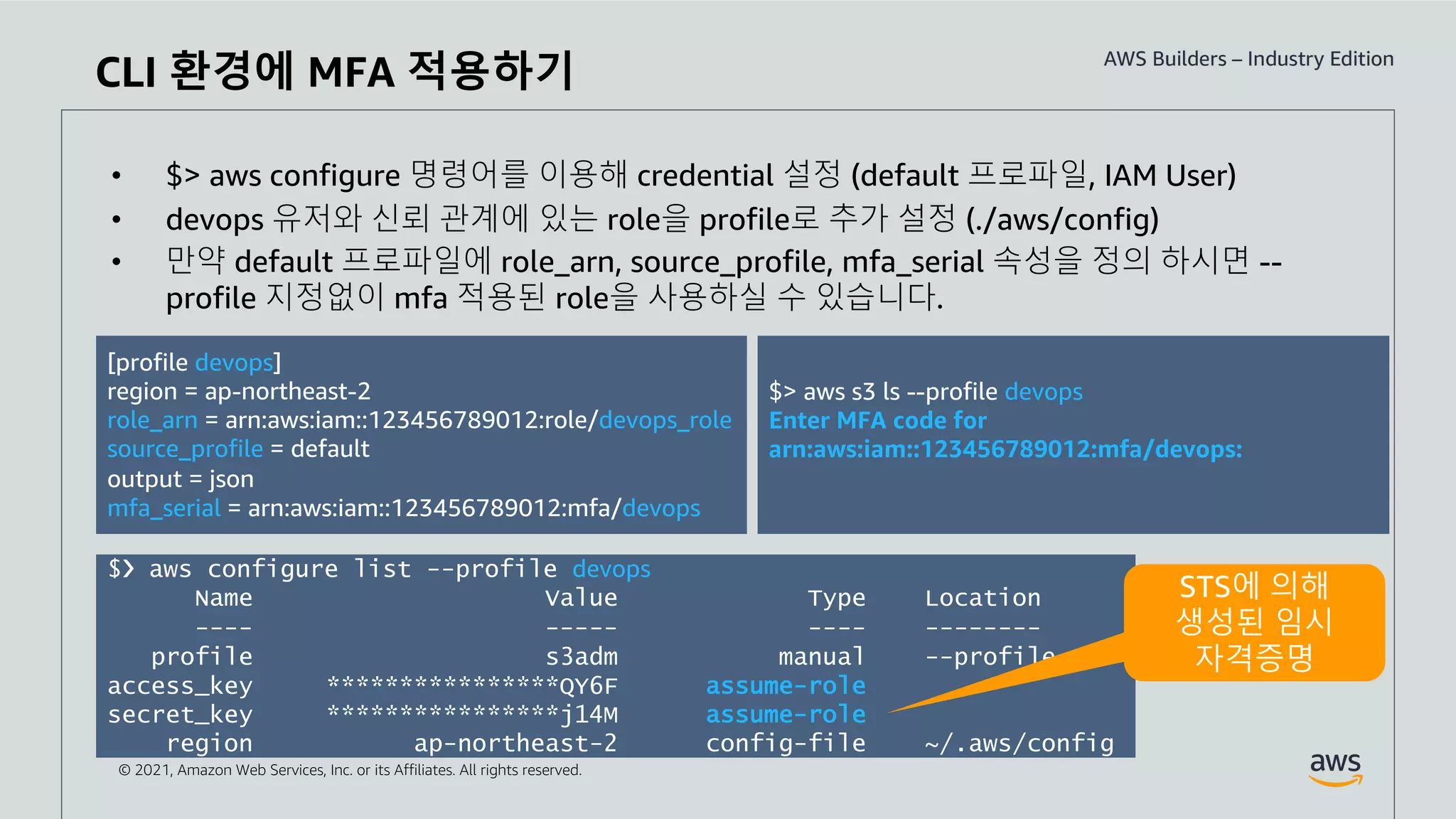Click the '[profile devops]' config line
Viewport: 1456px width, 819px height.
tap(194, 363)
